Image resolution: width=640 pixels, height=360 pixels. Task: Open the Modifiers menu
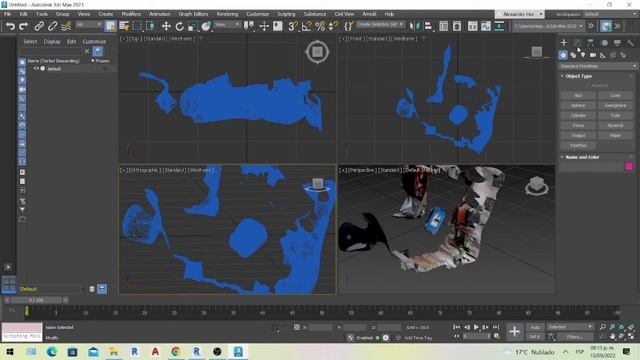(x=131, y=14)
